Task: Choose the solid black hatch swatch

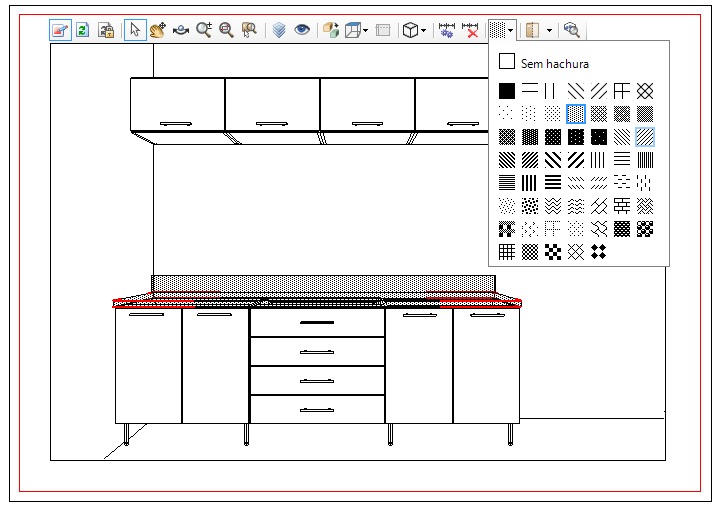Action: pos(507,91)
